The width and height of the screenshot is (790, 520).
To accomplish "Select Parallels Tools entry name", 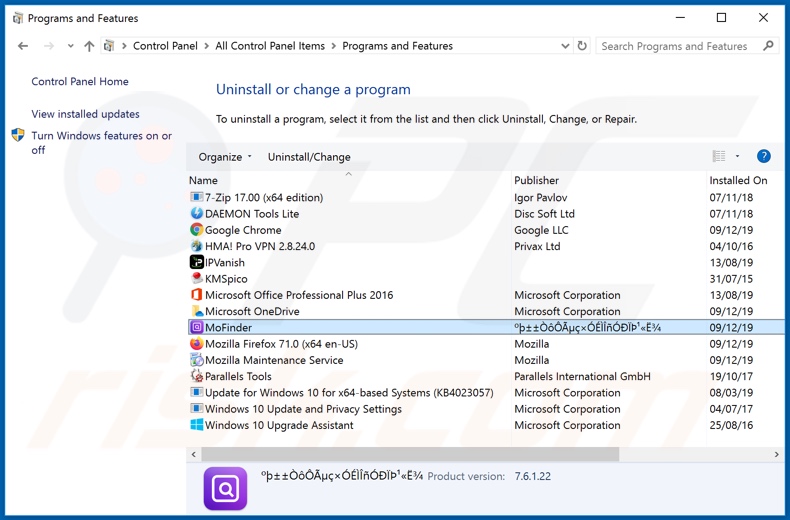I will (x=238, y=376).
